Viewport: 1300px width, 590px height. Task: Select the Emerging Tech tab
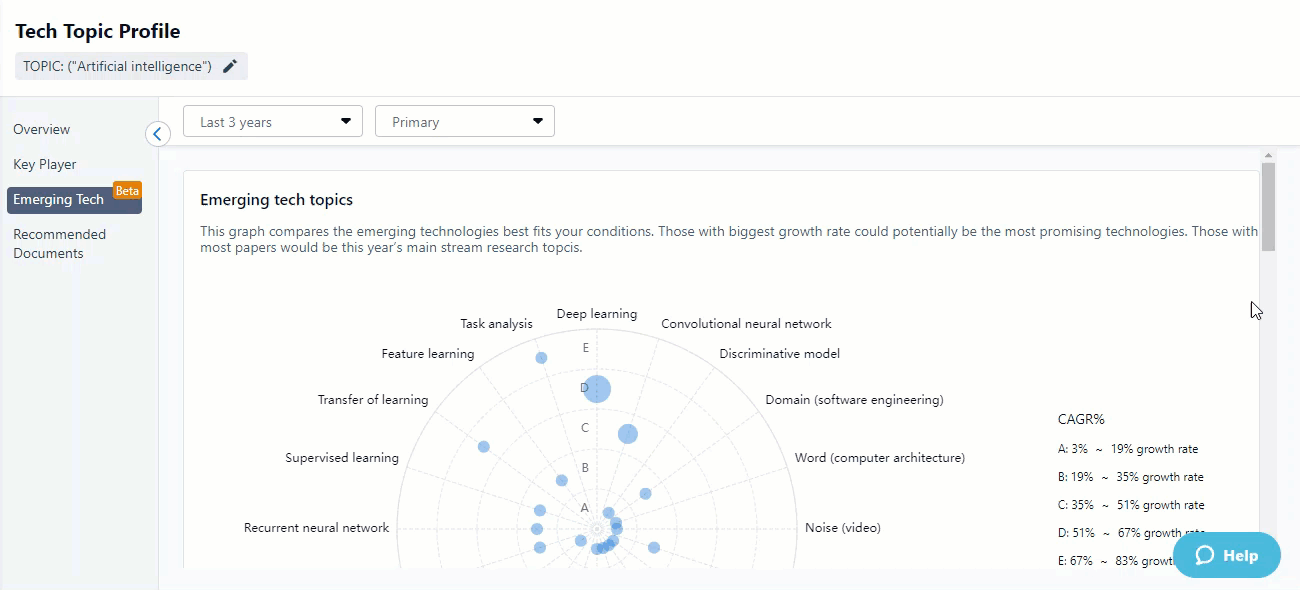(x=60, y=198)
